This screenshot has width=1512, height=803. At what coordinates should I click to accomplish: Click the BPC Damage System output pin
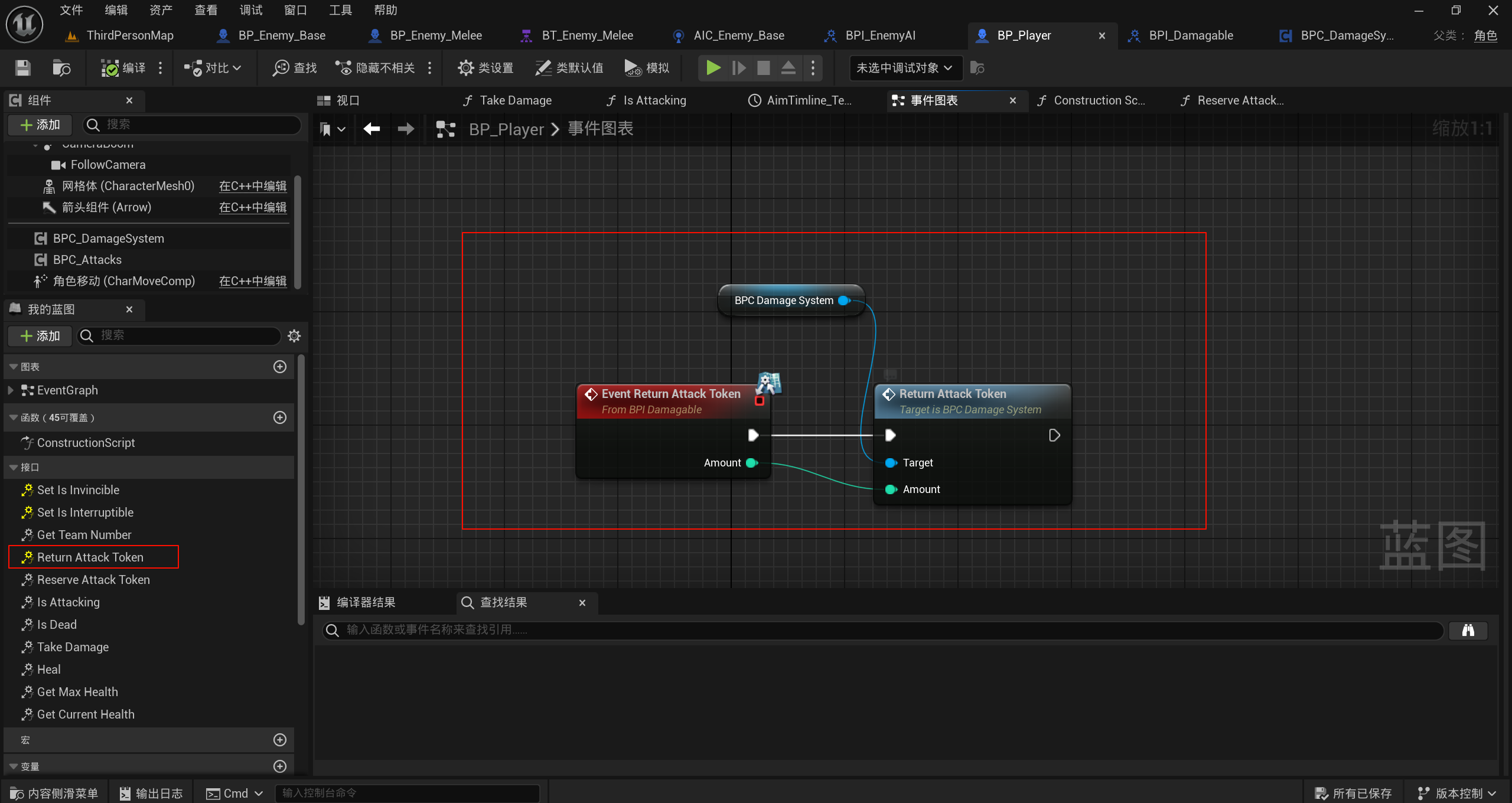[x=843, y=301]
